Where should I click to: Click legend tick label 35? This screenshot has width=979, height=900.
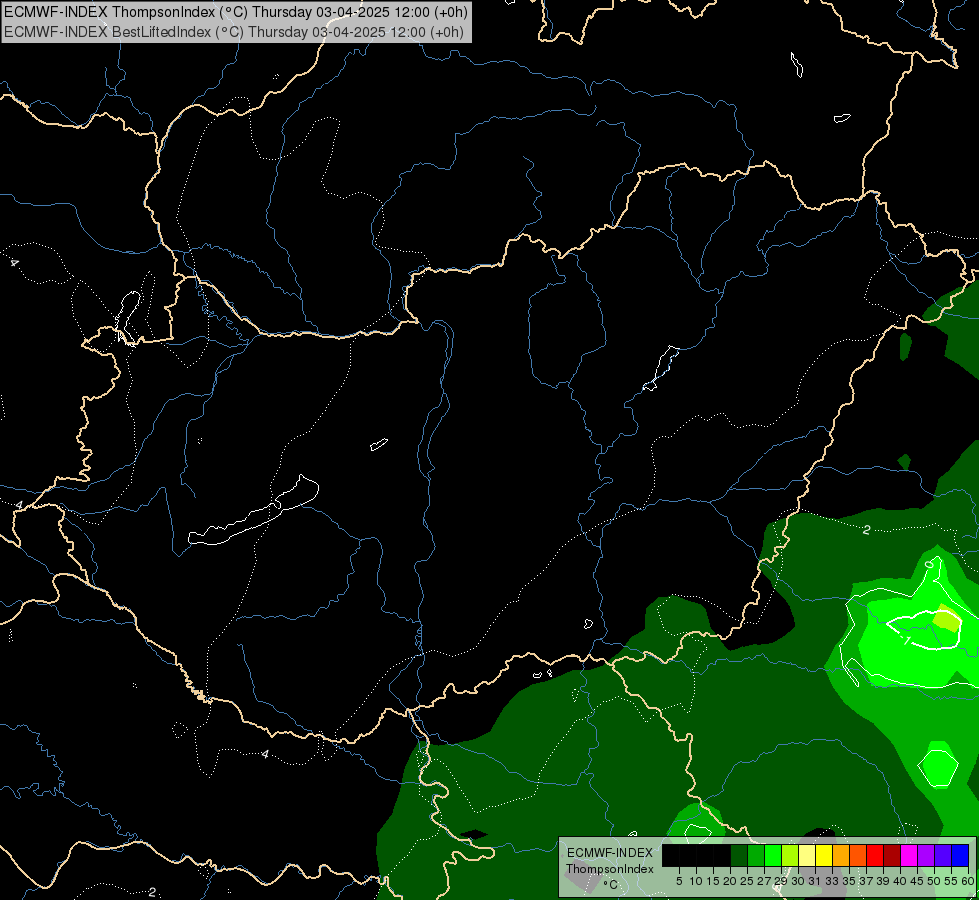tap(849, 881)
